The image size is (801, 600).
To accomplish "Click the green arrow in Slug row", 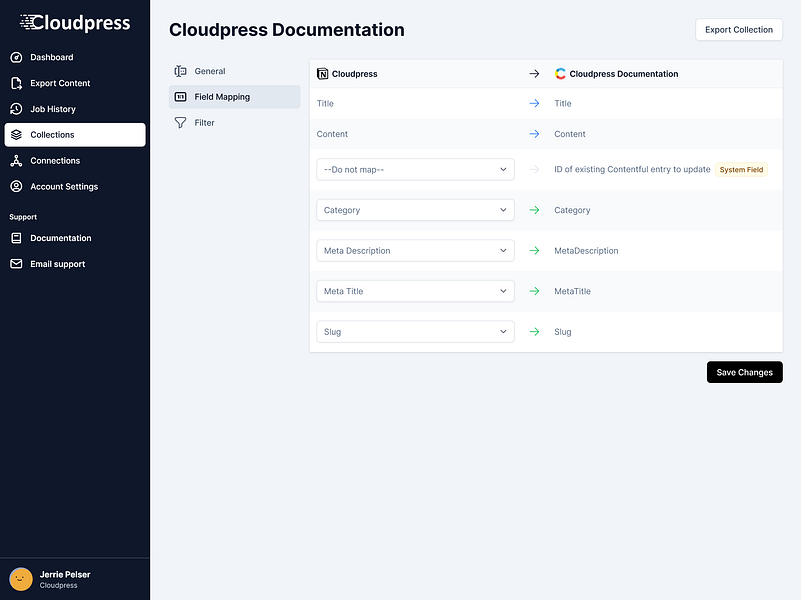I will tap(534, 332).
